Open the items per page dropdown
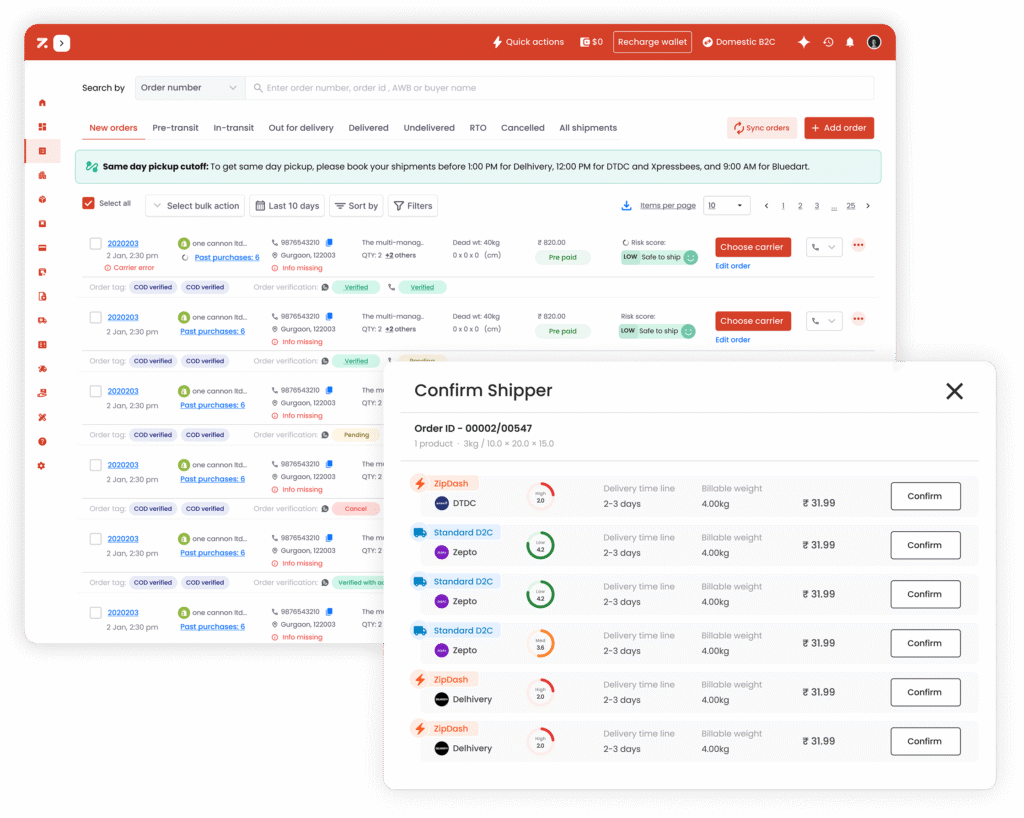 click(x=727, y=206)
